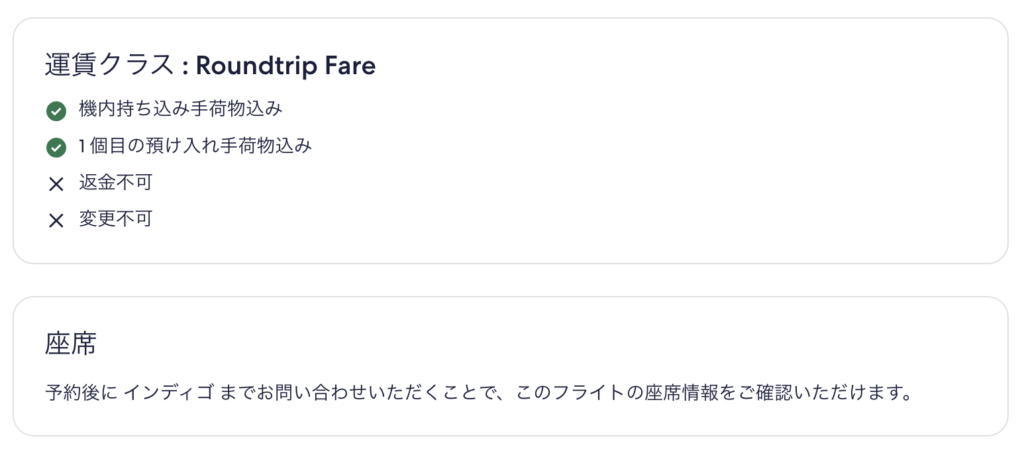Click the 返金不可 label
1024x449 pixels.
115,183
